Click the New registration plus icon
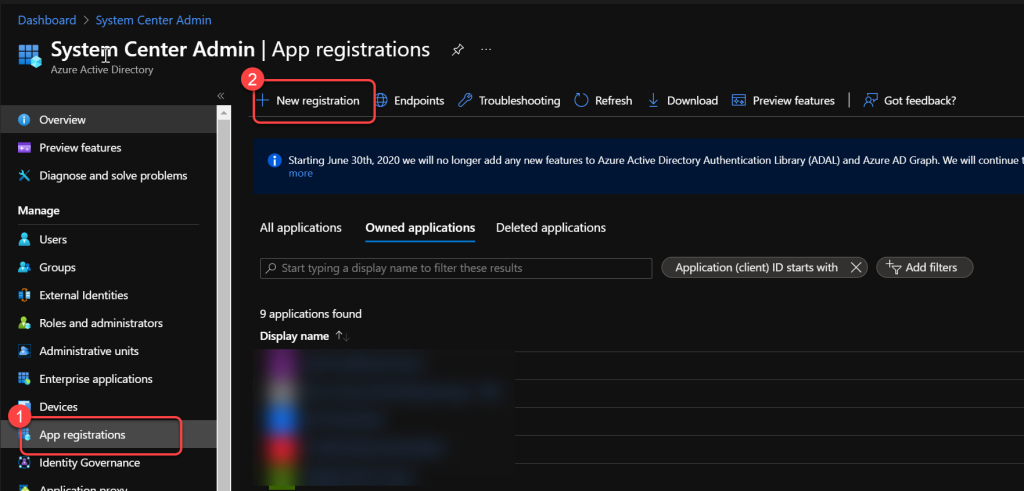This screenshot has width=1024, height=491. point(262,100)
